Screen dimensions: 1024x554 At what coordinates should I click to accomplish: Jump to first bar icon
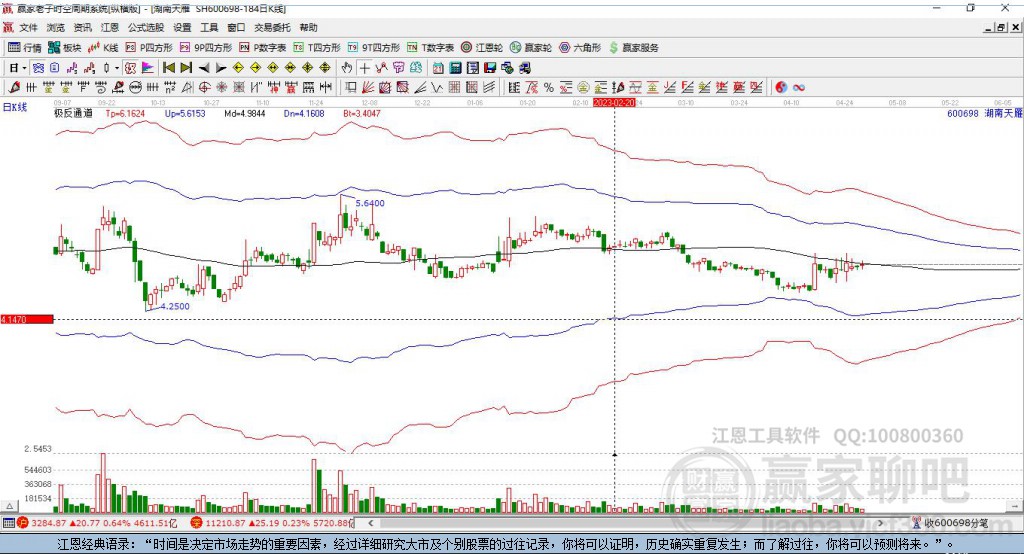coord(168,68)
